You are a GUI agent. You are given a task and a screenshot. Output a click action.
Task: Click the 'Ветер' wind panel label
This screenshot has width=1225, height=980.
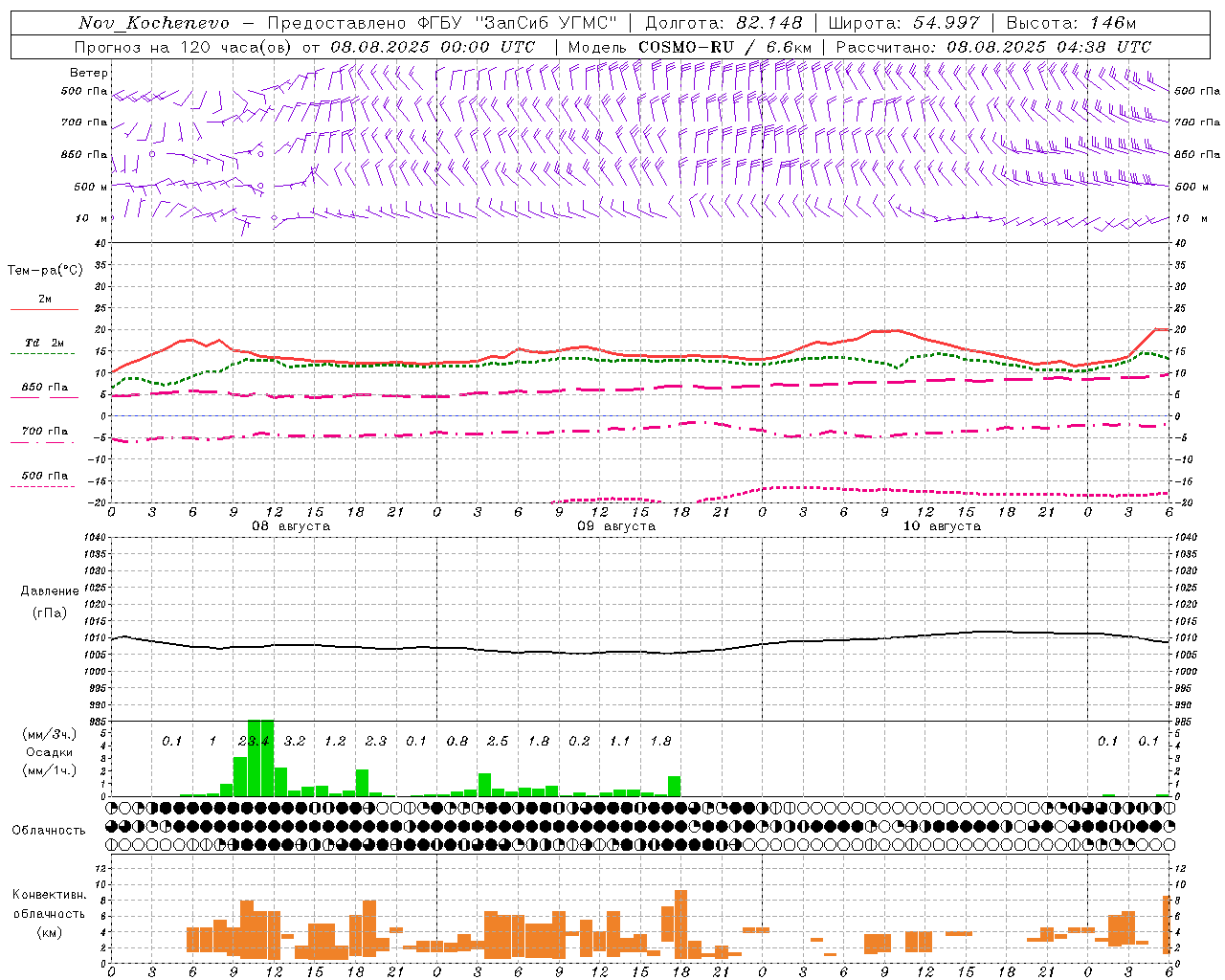pos(88,73)
